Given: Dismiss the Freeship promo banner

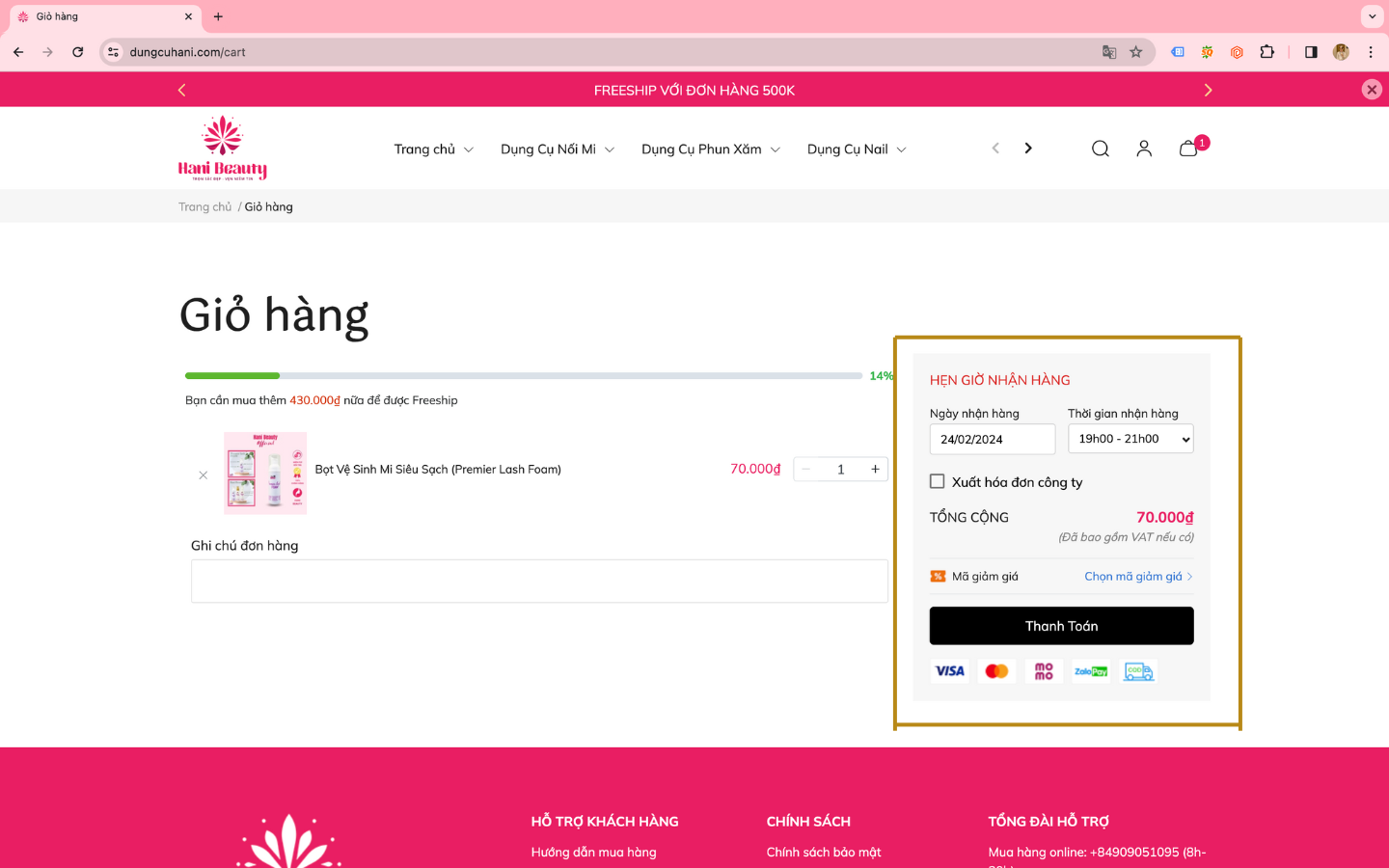Looking at the screenshot, I should tap(1372, 90).
